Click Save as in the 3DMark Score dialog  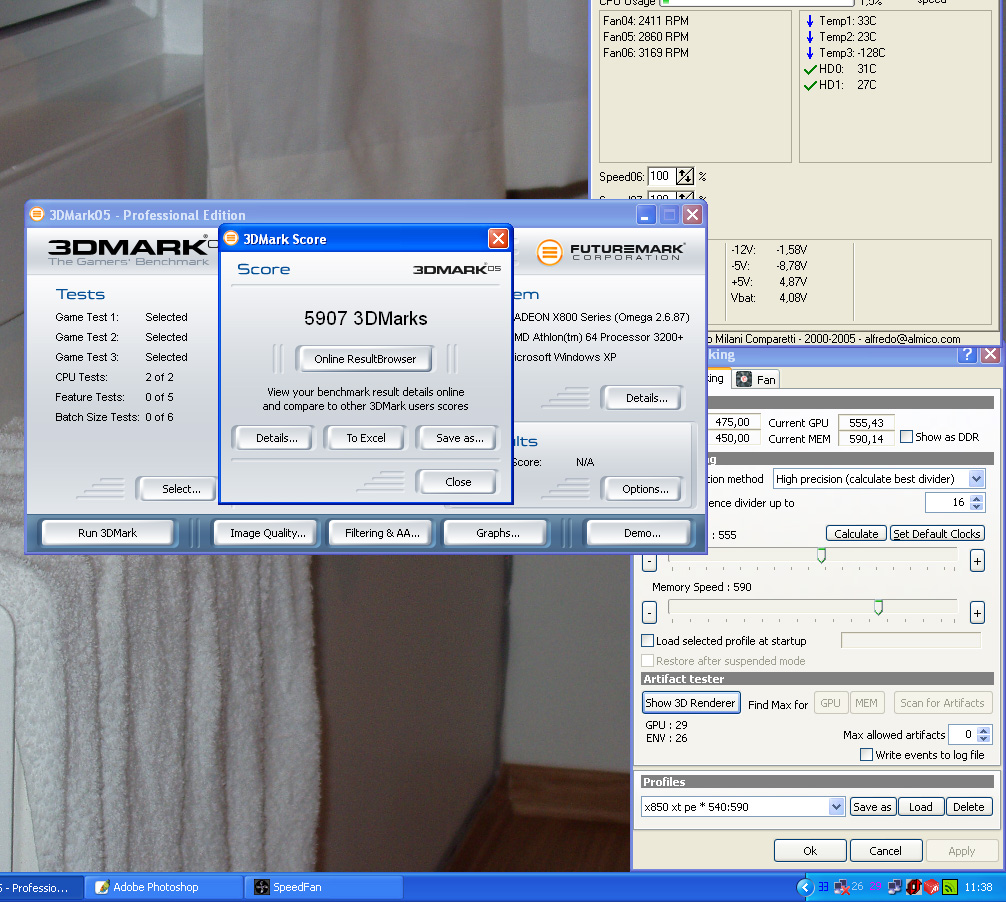(459, 438)
